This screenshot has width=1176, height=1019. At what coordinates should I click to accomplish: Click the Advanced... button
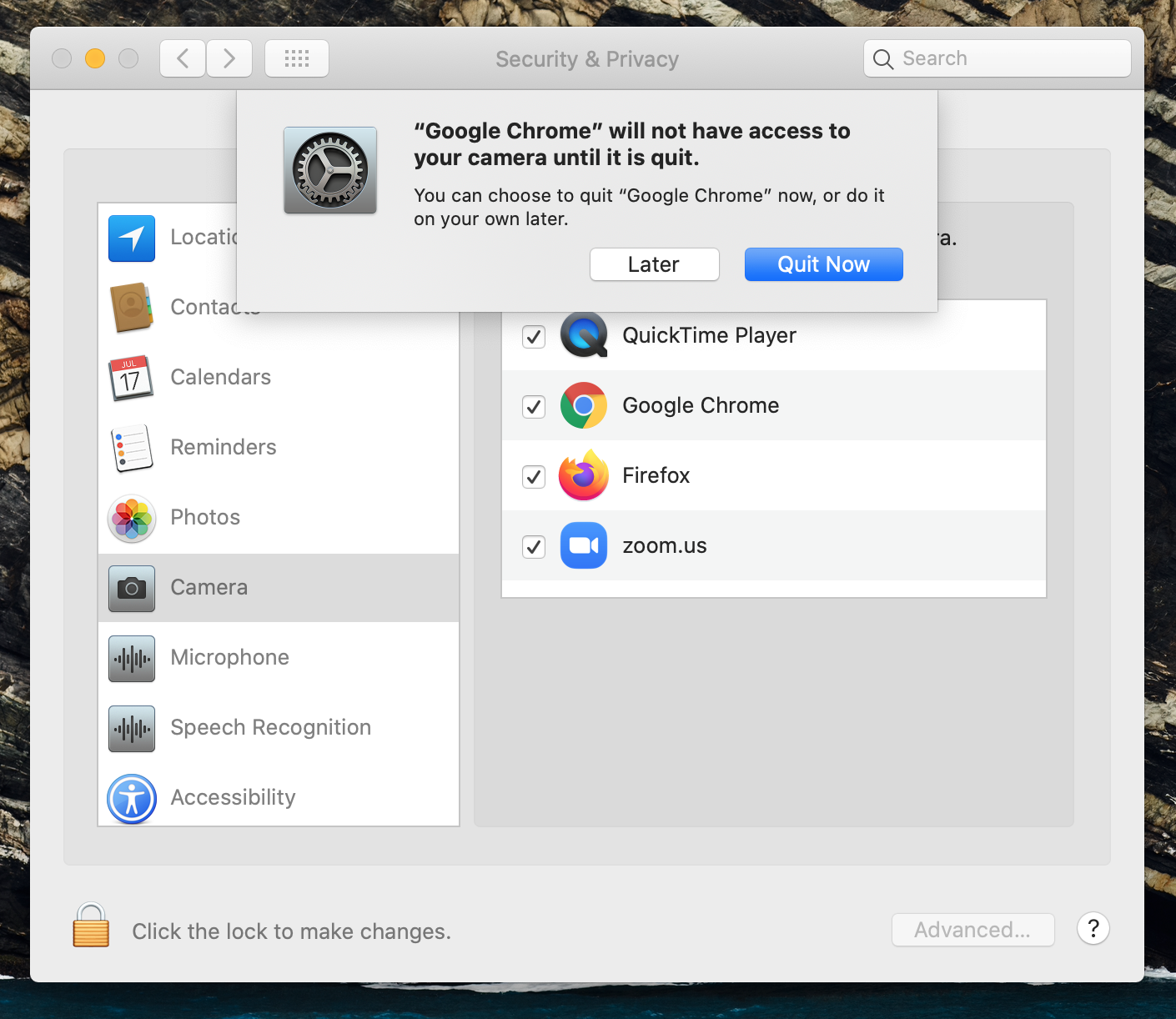click(973, 930)
